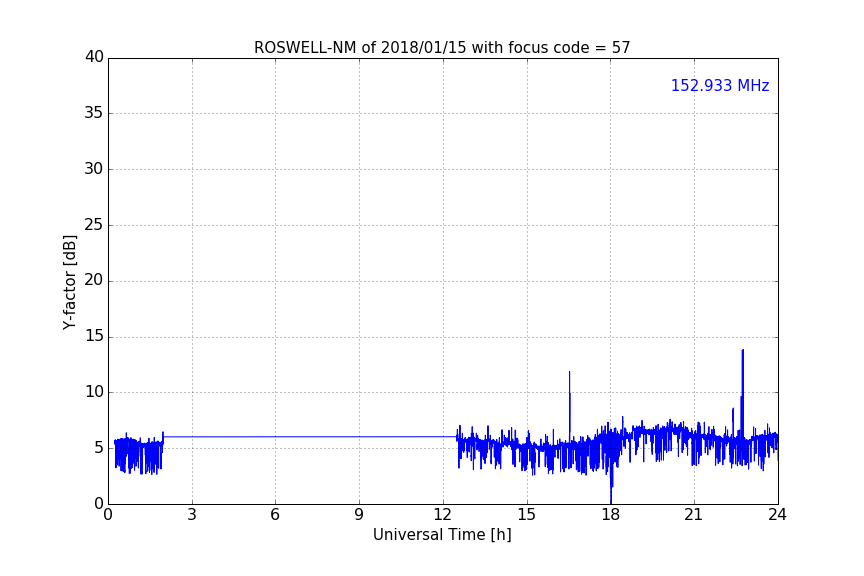Click the y-axis tick value 15

point(94,336)
